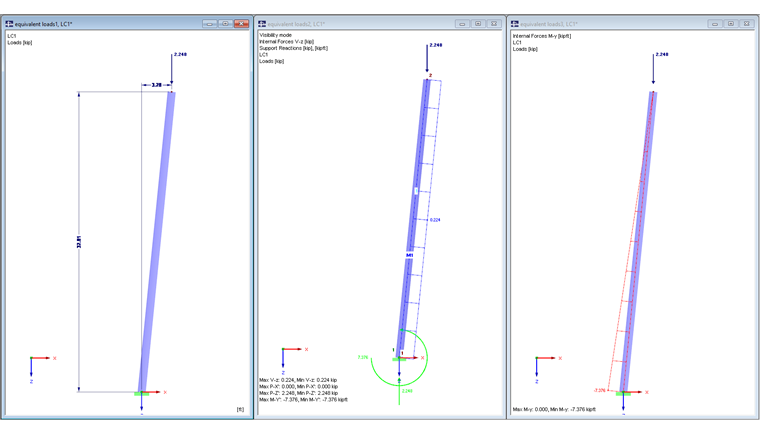Screen dimensions: 760x435
Task: Click 'Support Reactions [kip], [kipft]' label
Action: [293, 48]
